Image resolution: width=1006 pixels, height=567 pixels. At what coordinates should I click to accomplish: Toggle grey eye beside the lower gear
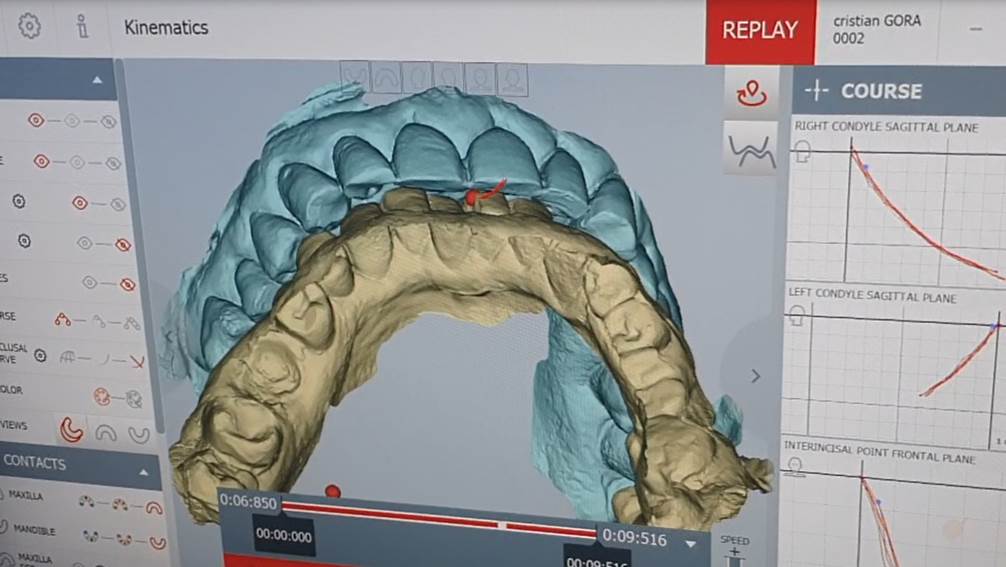[x=85, y=243]
